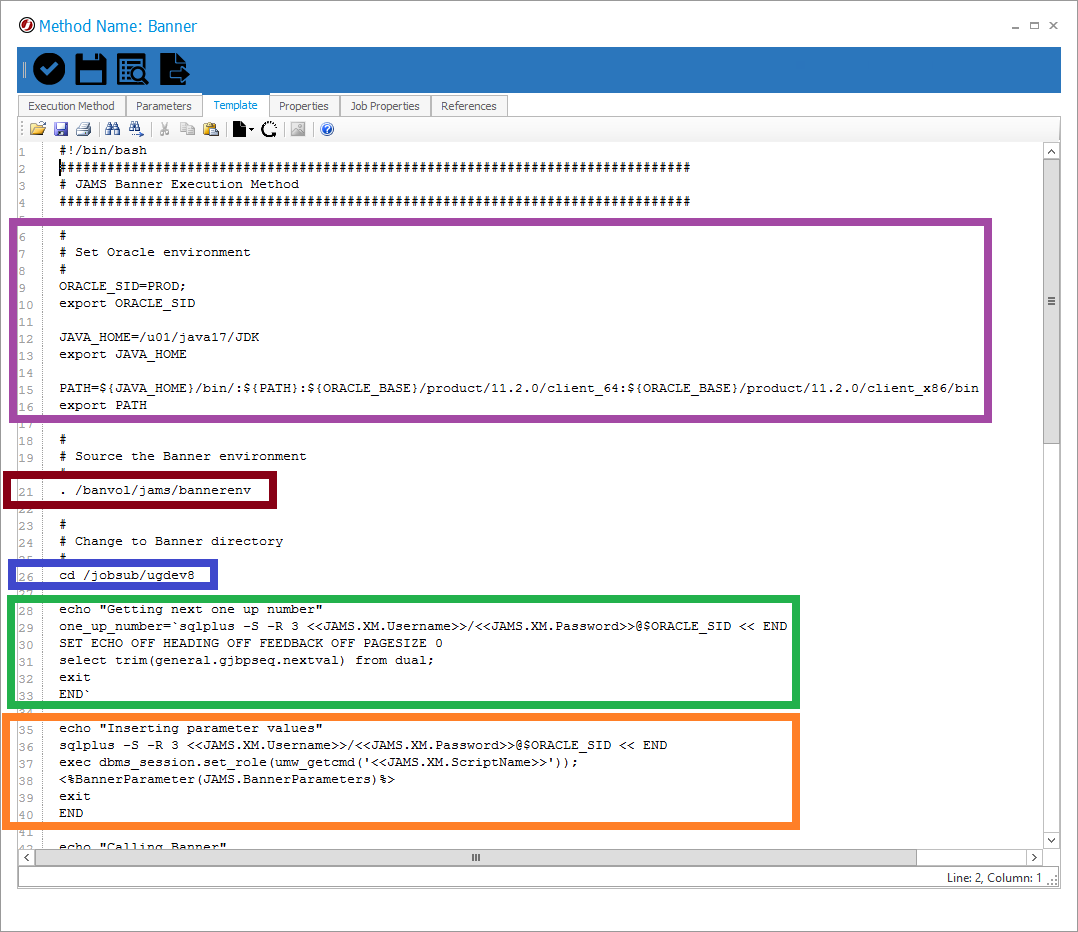
Task: Open help with the blue question mark icon
Action: 327,129
